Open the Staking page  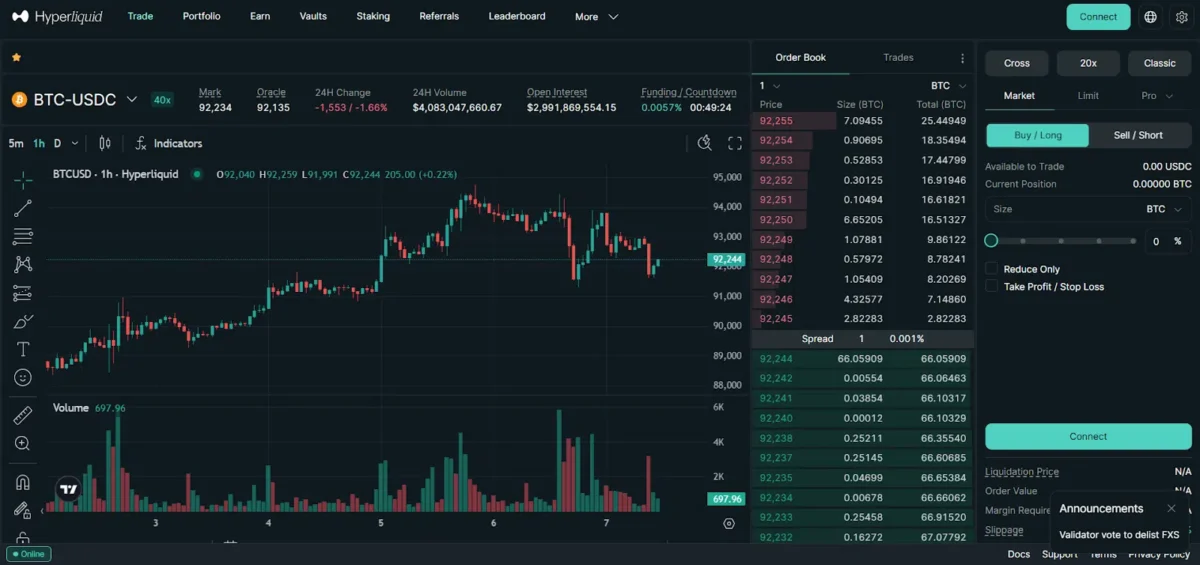[x=373, y=17]
